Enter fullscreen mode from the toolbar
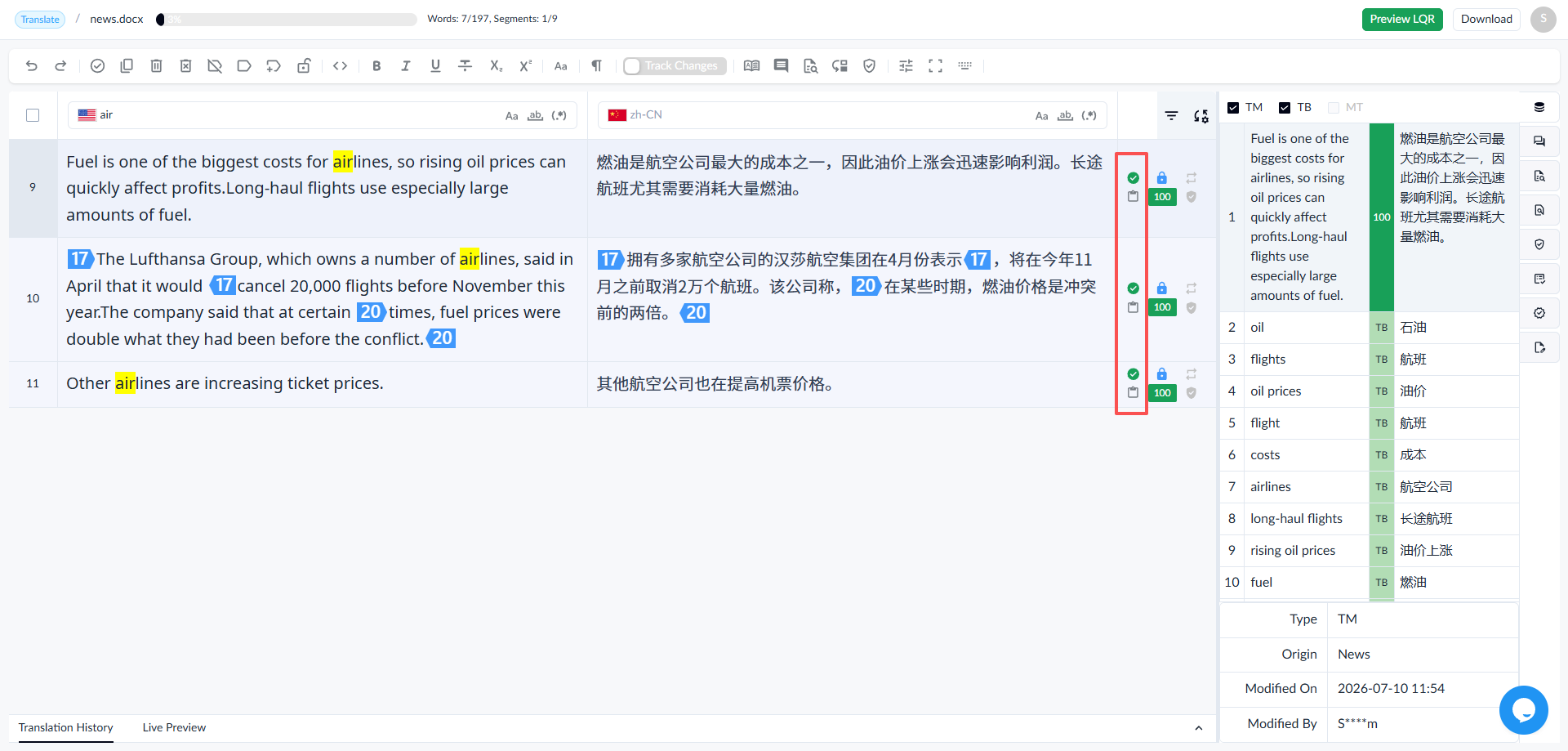 (936, 66)
